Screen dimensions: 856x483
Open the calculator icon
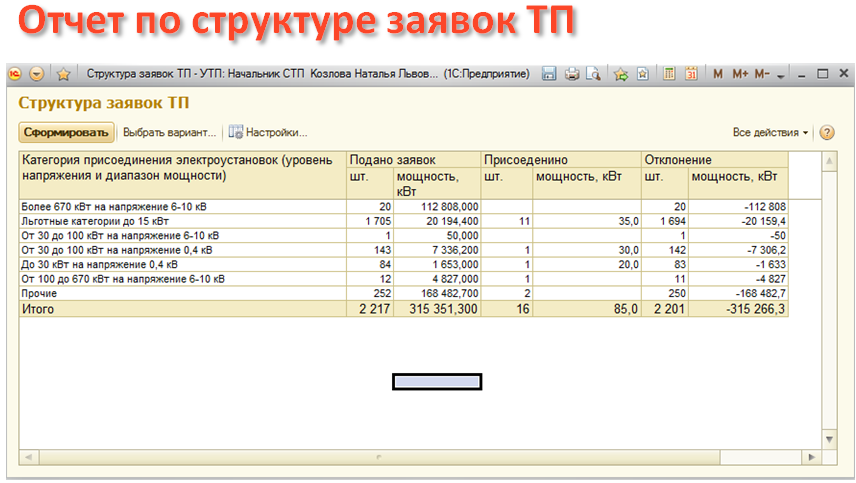click(x=669, y=74)
